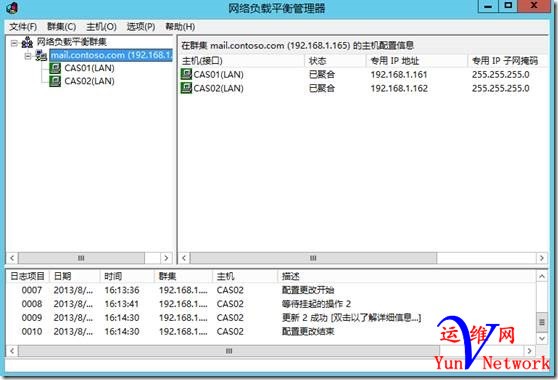Viewport: 558px width, 380px height.
Task: Select log entry 0010
Action: click(x=271, y=332)
